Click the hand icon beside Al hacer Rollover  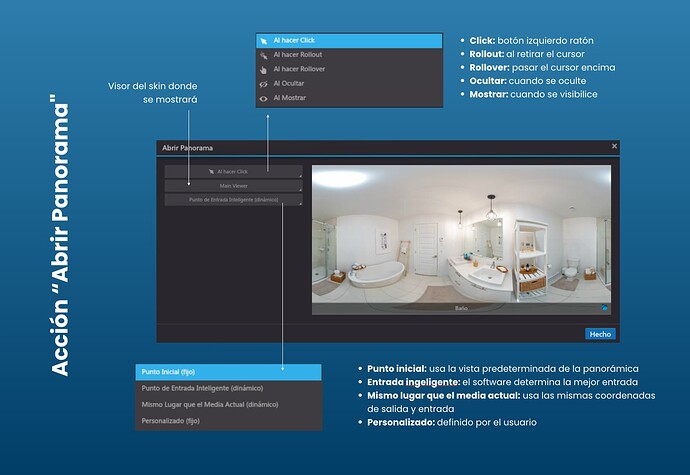264,70
